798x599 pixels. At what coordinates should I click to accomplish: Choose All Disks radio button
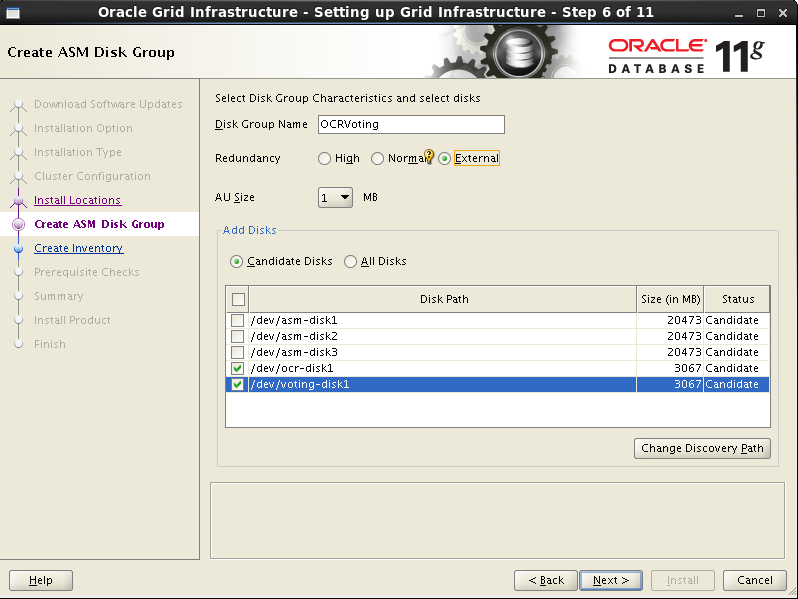click(x=350, y=262)
